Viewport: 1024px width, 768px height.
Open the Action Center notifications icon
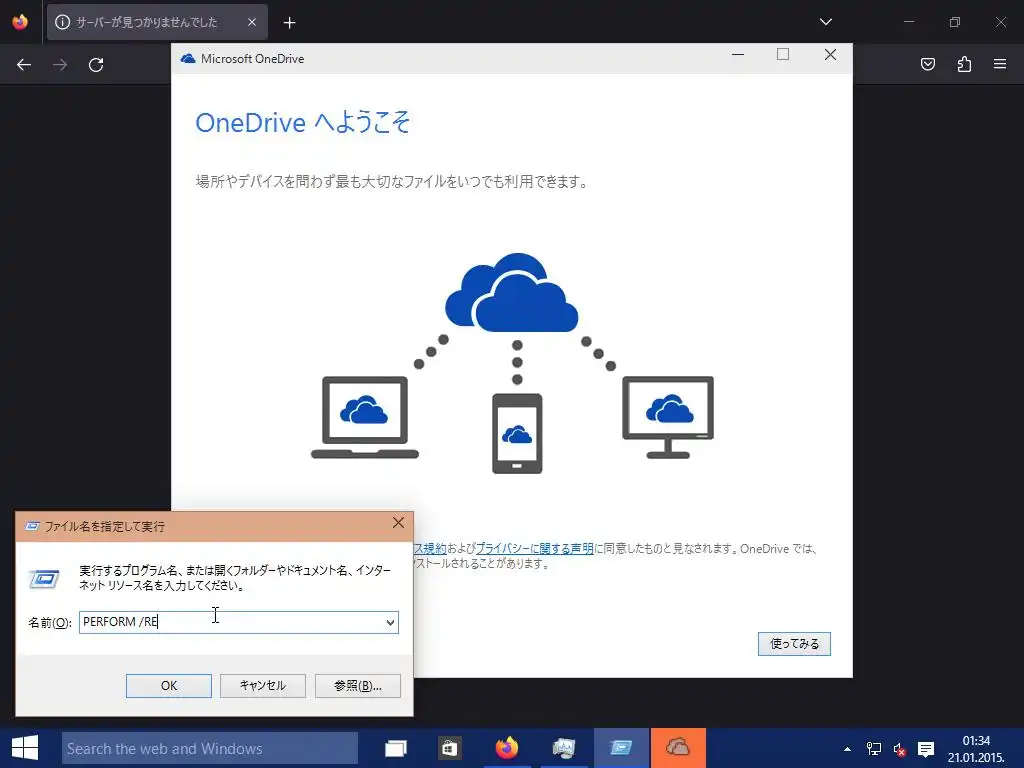[x=925, y=749]
